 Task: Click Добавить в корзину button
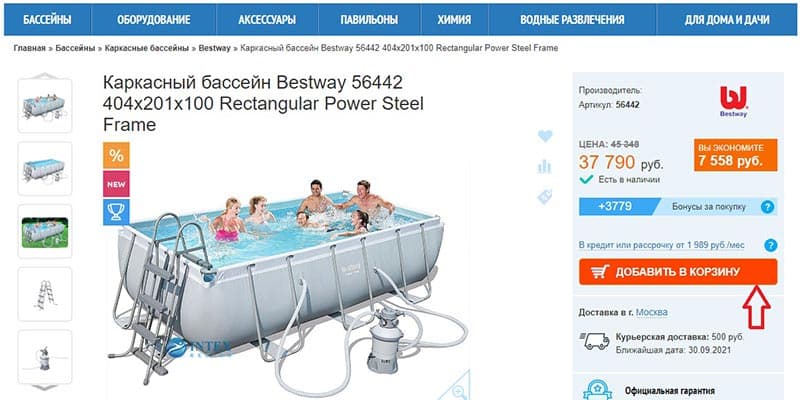(678, 272)
